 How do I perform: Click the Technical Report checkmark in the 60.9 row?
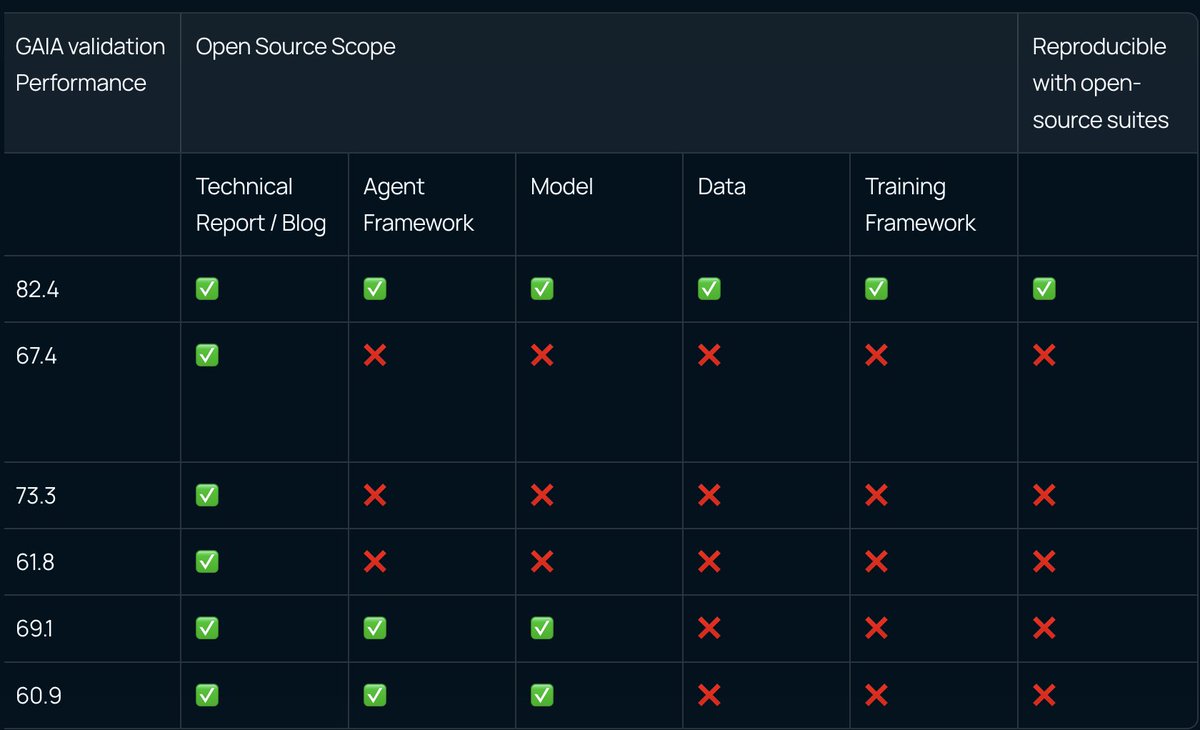click(207, 695)
